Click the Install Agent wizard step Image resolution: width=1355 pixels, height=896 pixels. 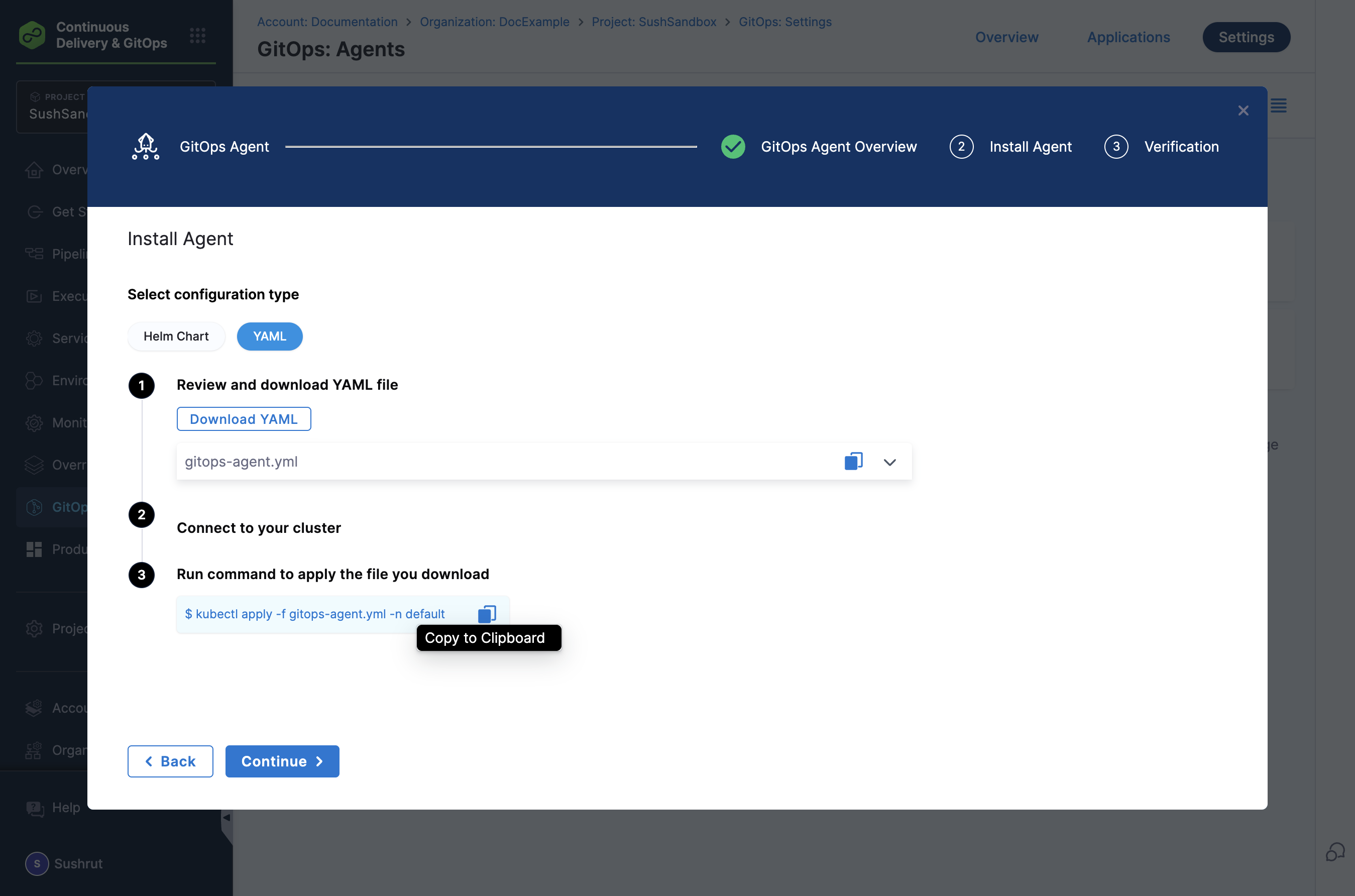click(x=1010, y=147)
